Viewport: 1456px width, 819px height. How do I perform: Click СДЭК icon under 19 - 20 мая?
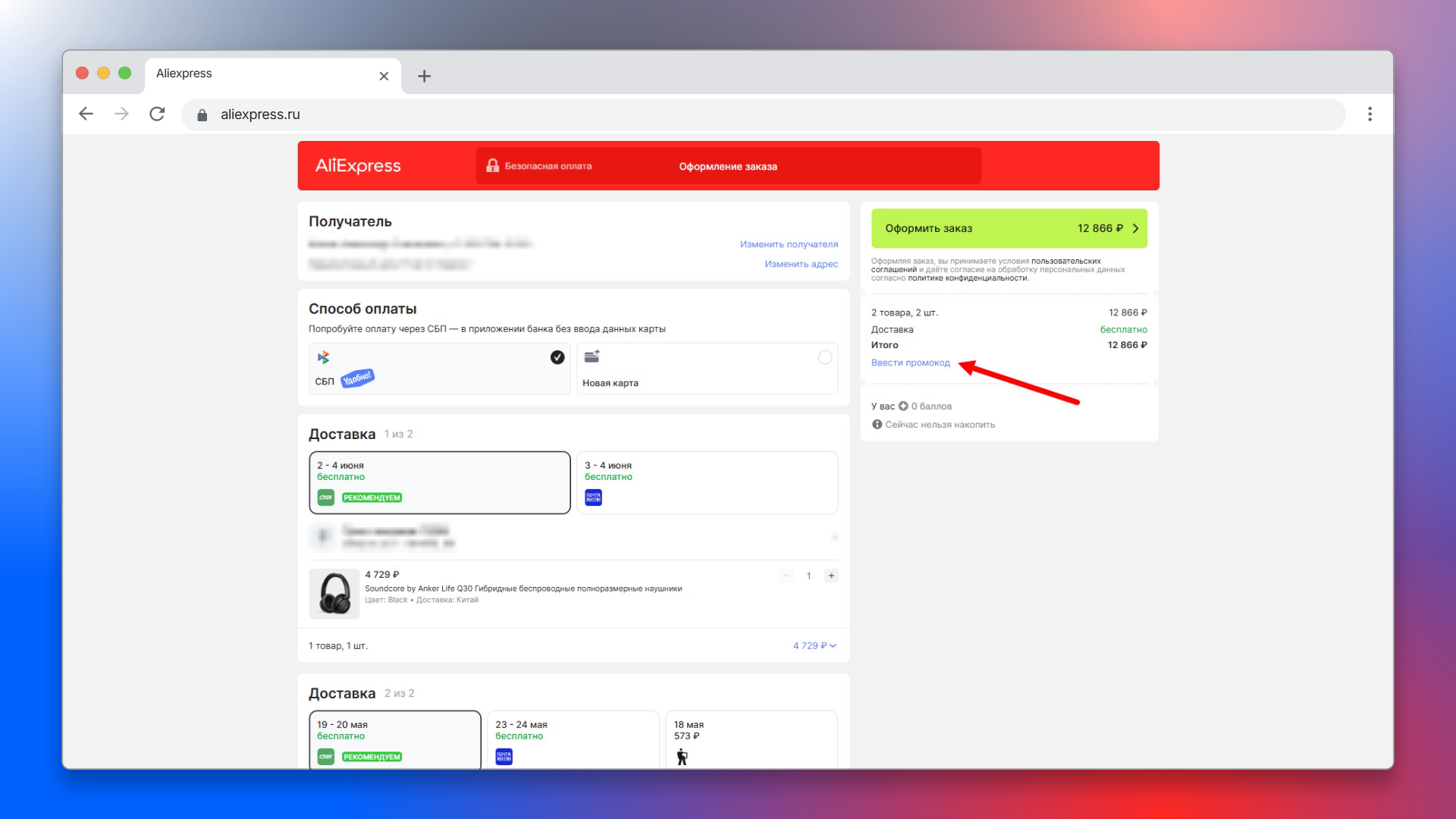coord(326,757)
